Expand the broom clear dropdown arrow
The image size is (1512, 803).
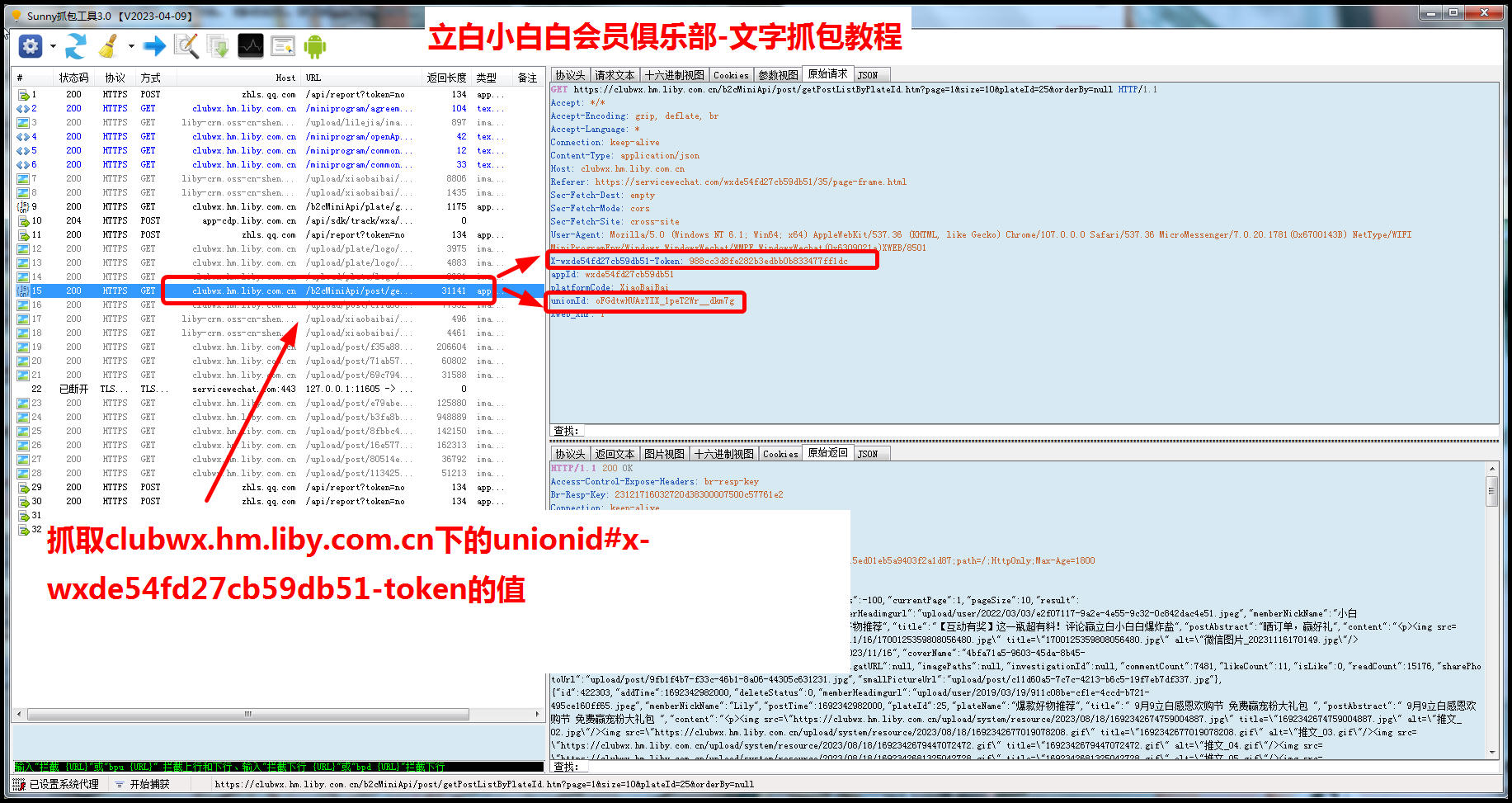coord(131,46)
